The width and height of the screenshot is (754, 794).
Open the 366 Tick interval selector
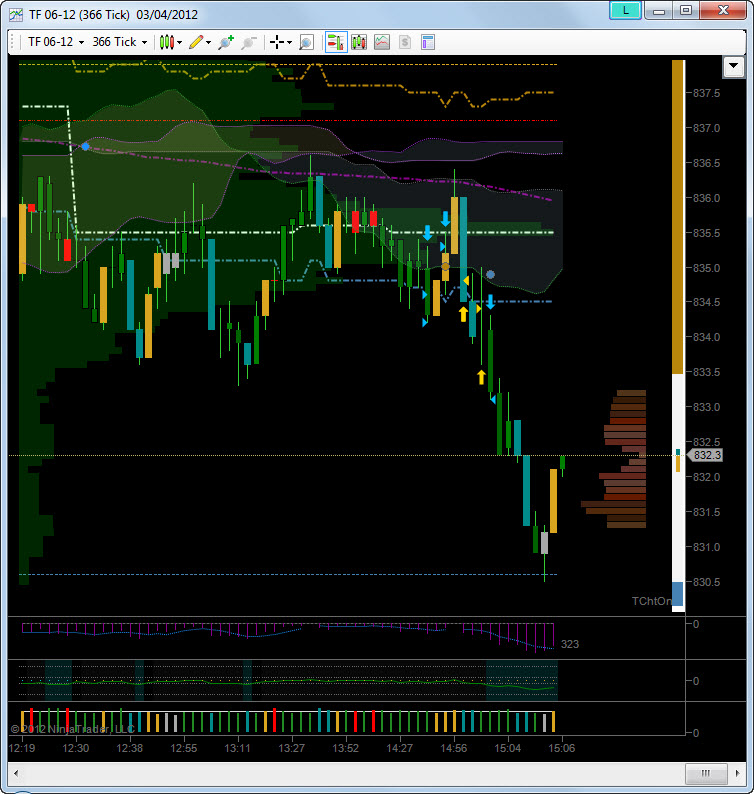(120, 42)
